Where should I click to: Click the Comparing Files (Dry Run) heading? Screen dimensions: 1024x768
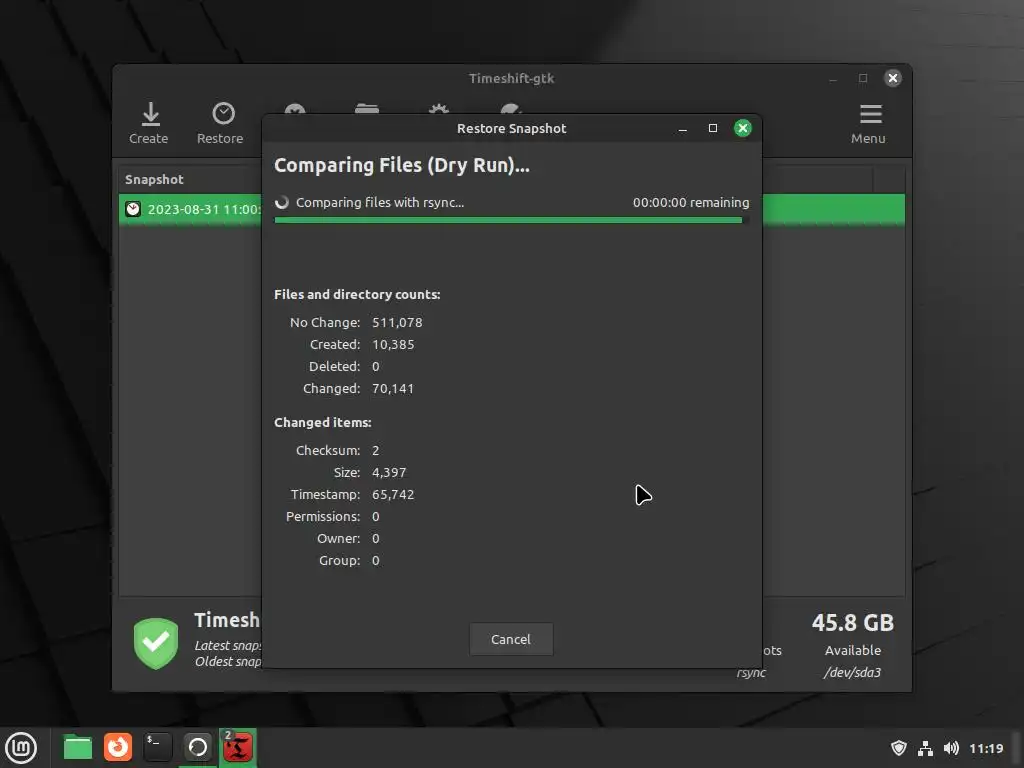[402, 165]
